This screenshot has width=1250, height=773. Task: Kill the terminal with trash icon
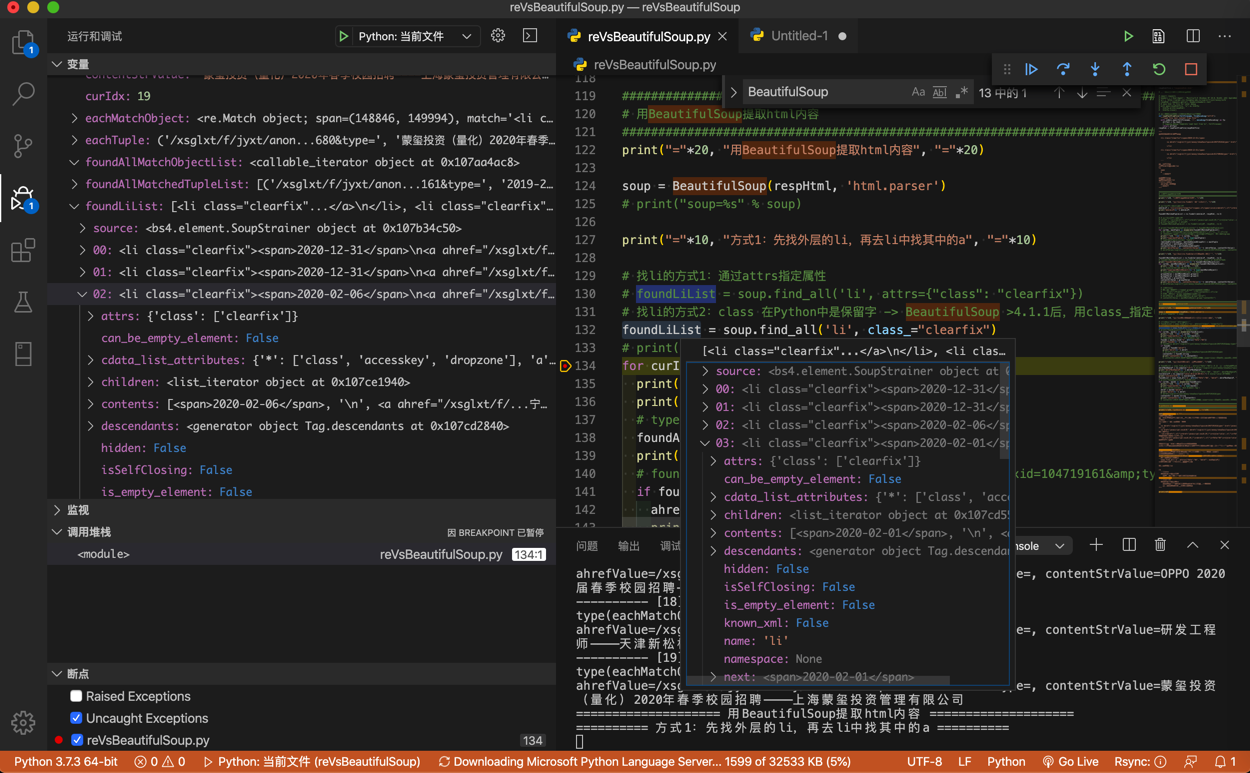click(1160, 545)
